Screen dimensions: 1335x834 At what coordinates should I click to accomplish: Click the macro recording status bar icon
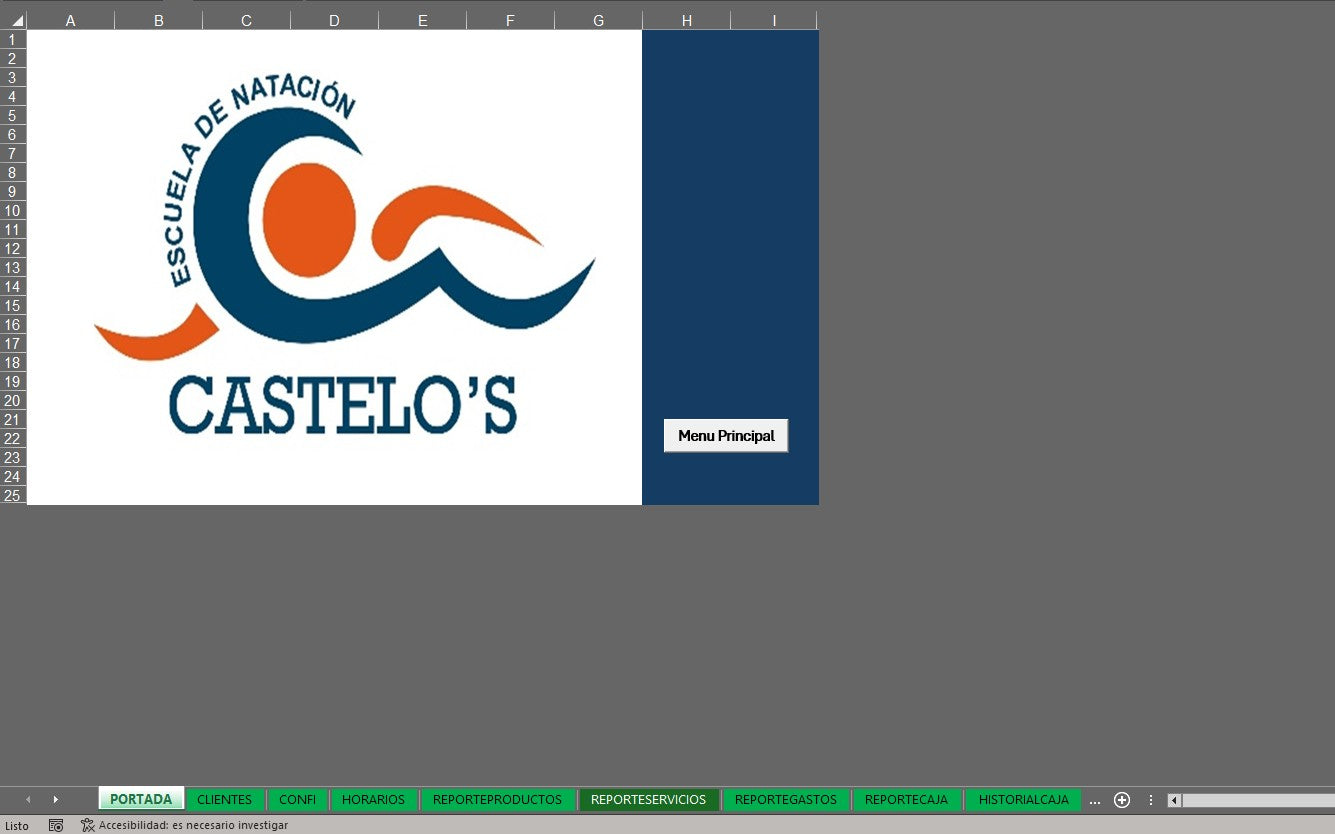point(56,825)
